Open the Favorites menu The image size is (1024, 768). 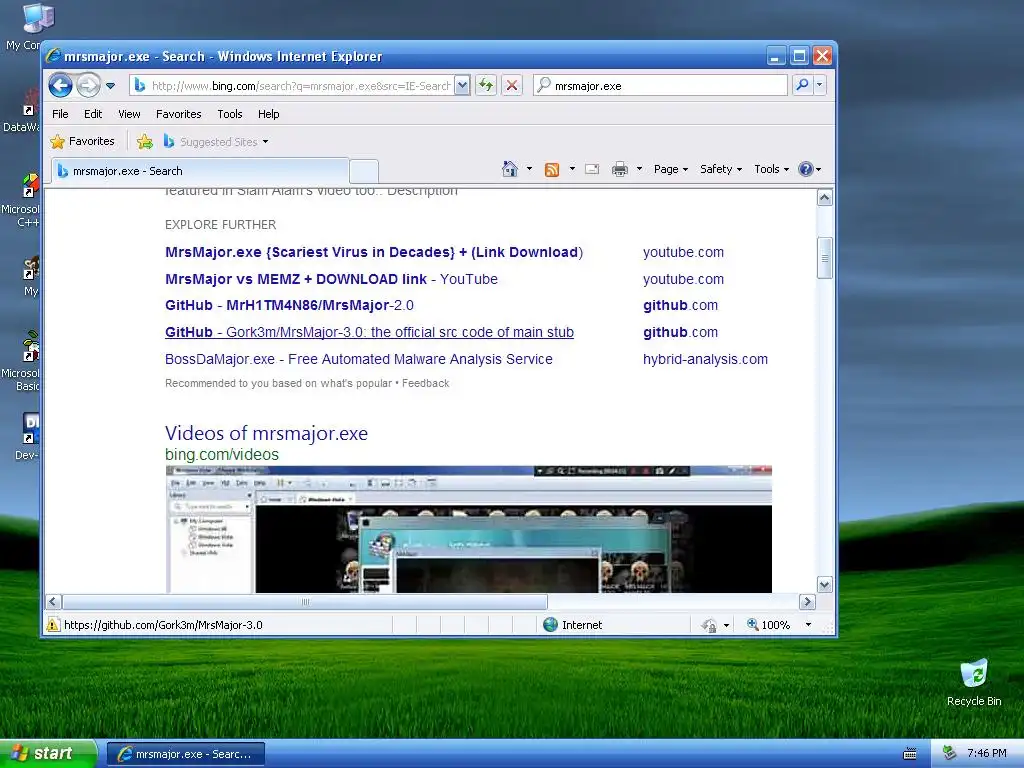pos(178,114)
